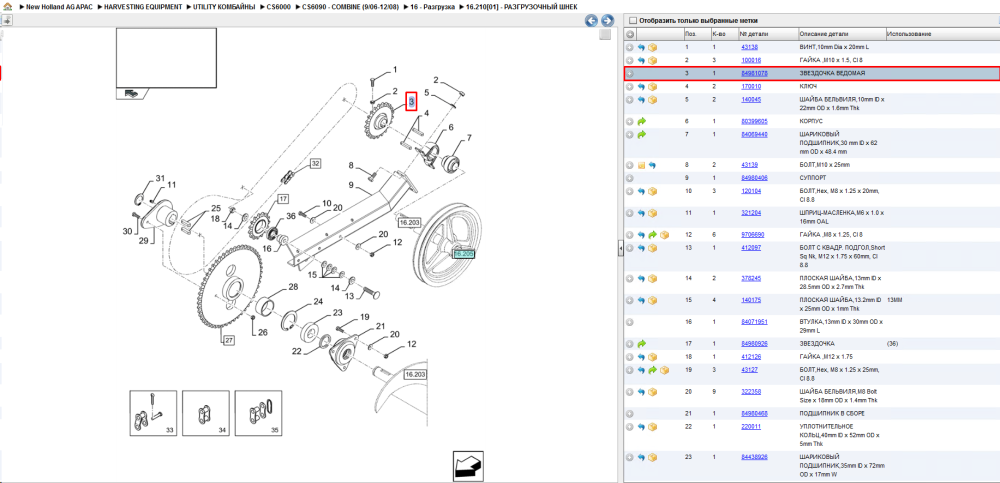Click the blue arrow in row 43139

click(652, 165)
